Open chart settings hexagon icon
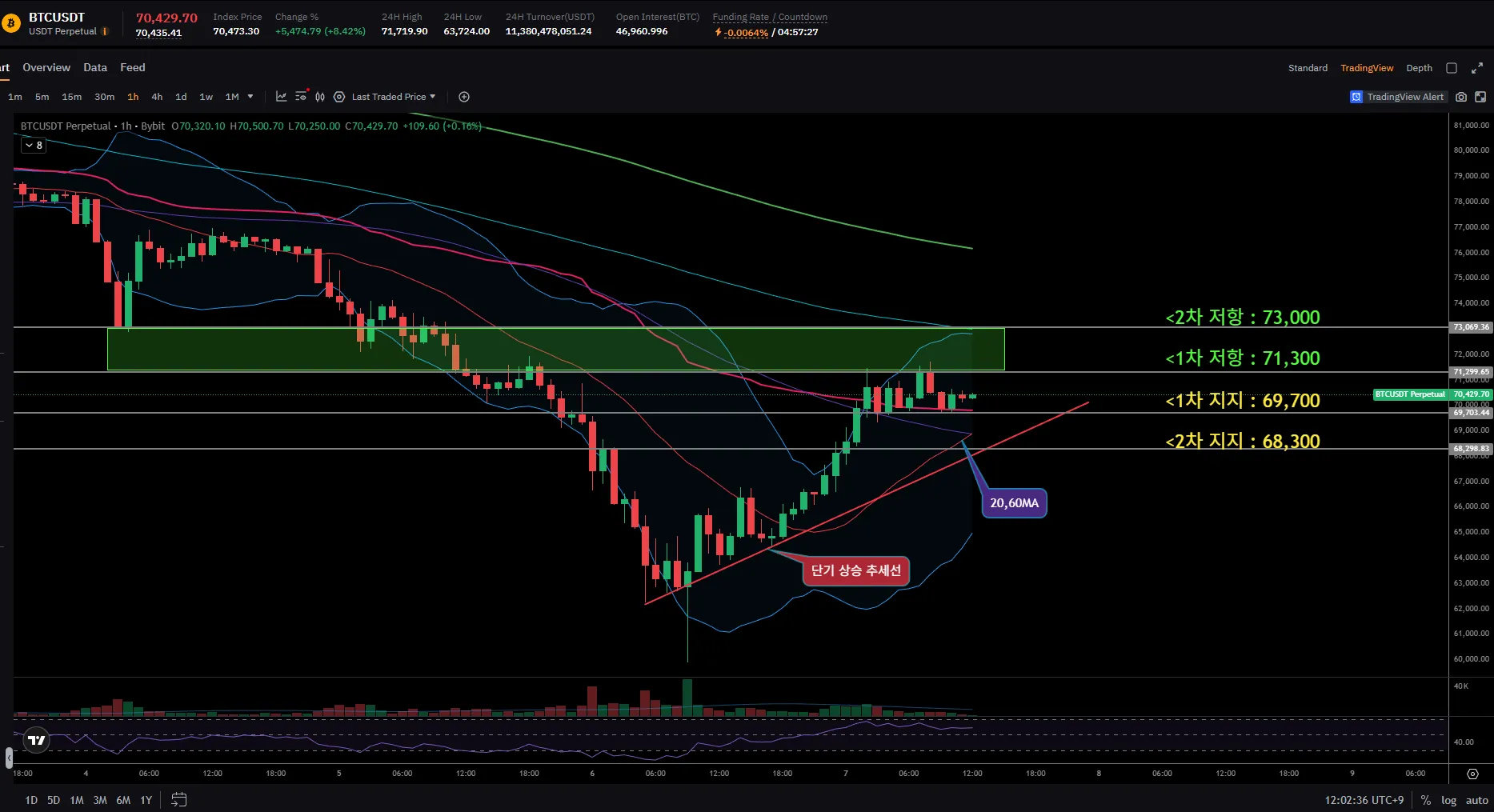This screenshot has height=812, width=1494. tap(339, 97)
